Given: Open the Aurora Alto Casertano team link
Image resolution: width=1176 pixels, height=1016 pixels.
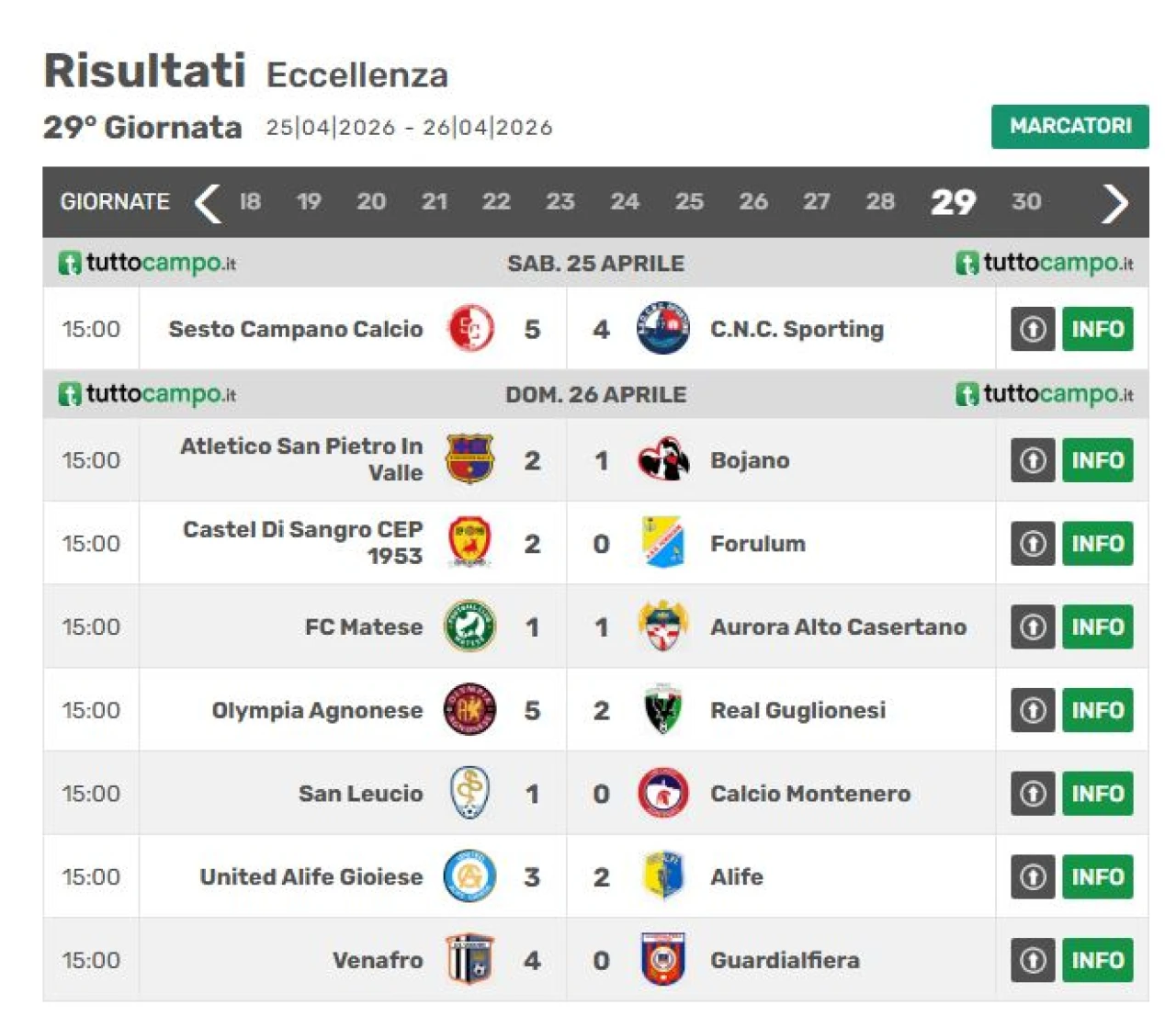Looking at the screenshot, I should pos(838,627).
